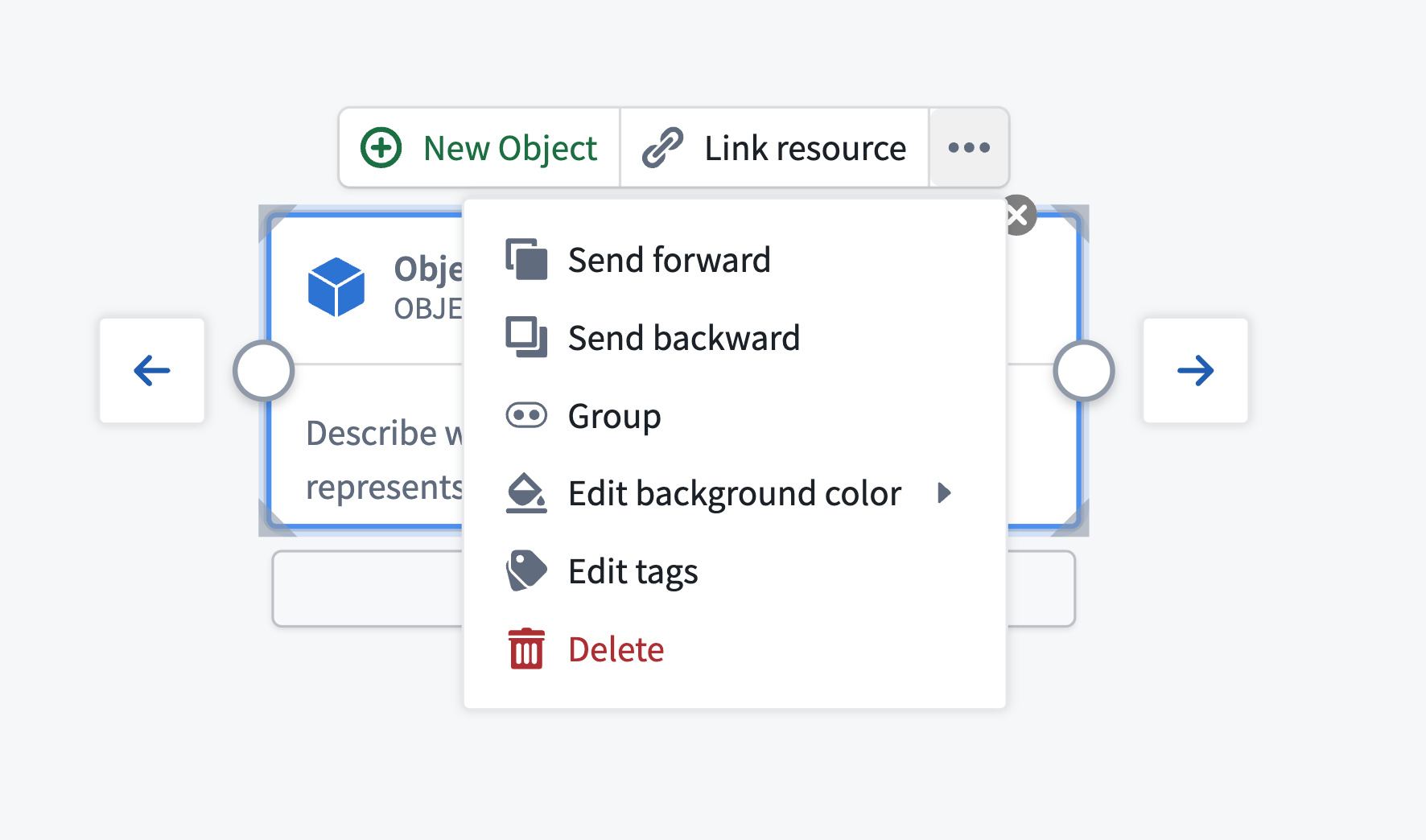Expand the background color submenu arrow
The width and height of the screenshot is (1426, 840).
tap(945, 492)
